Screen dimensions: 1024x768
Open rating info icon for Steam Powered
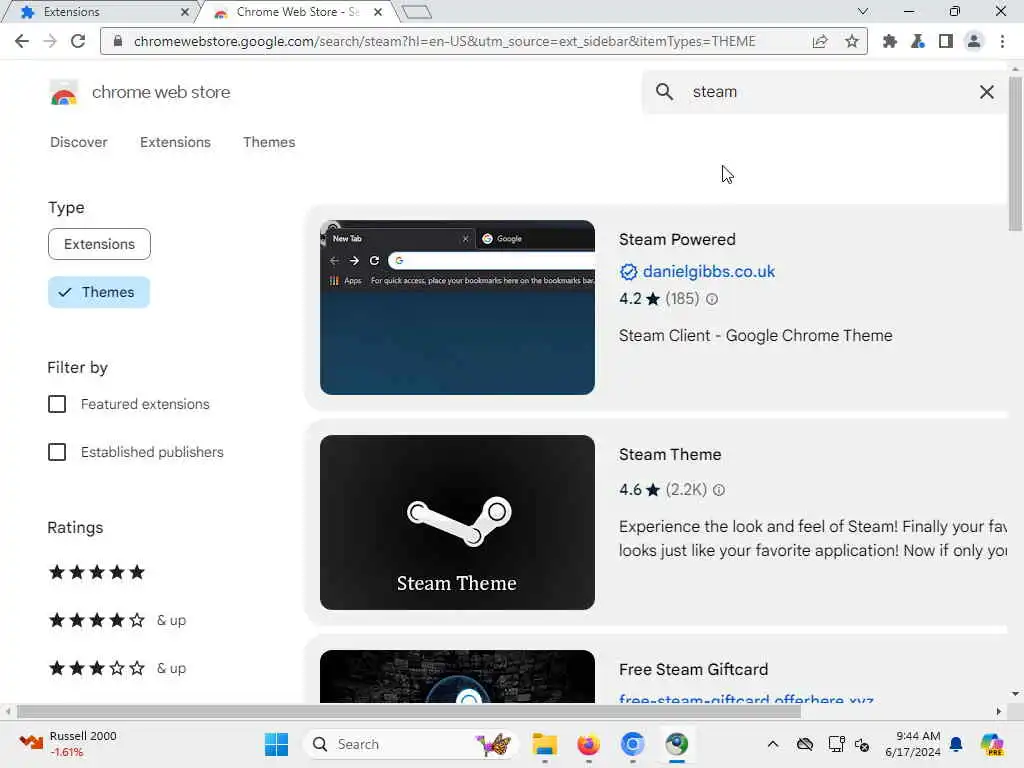712,299
